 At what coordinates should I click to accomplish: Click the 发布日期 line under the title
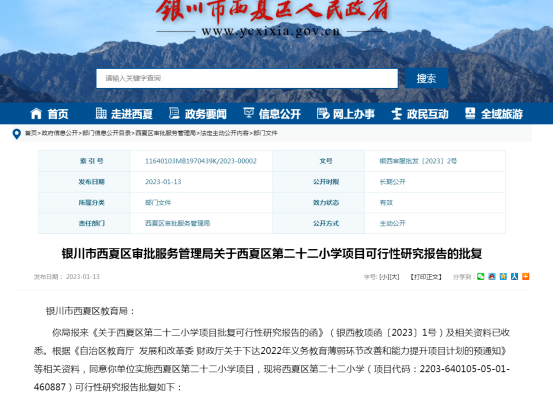click(x=66, y=277)
